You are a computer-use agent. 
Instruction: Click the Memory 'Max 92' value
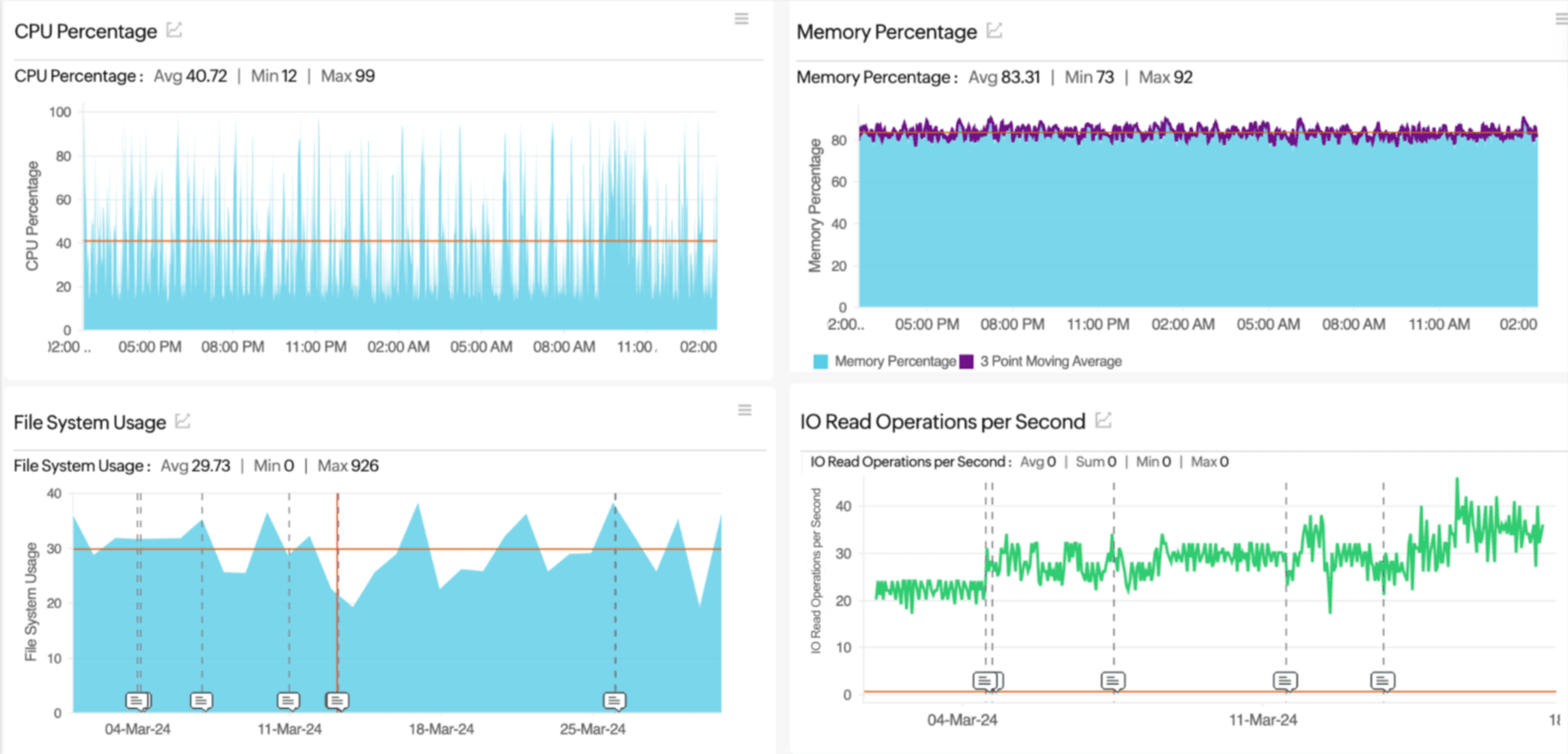point(1166,77)
